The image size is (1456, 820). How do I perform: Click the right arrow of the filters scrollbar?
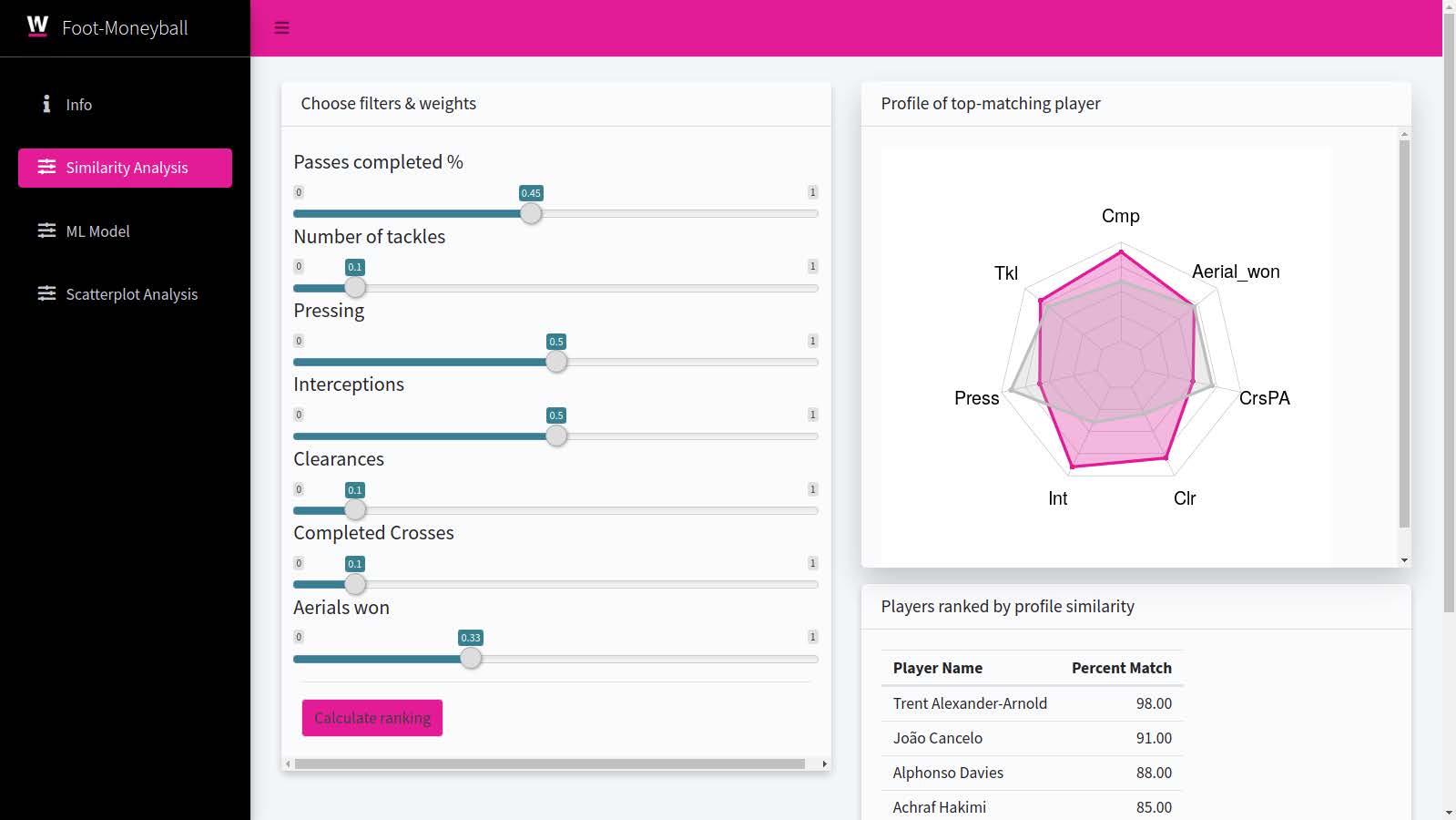point(824,764)
